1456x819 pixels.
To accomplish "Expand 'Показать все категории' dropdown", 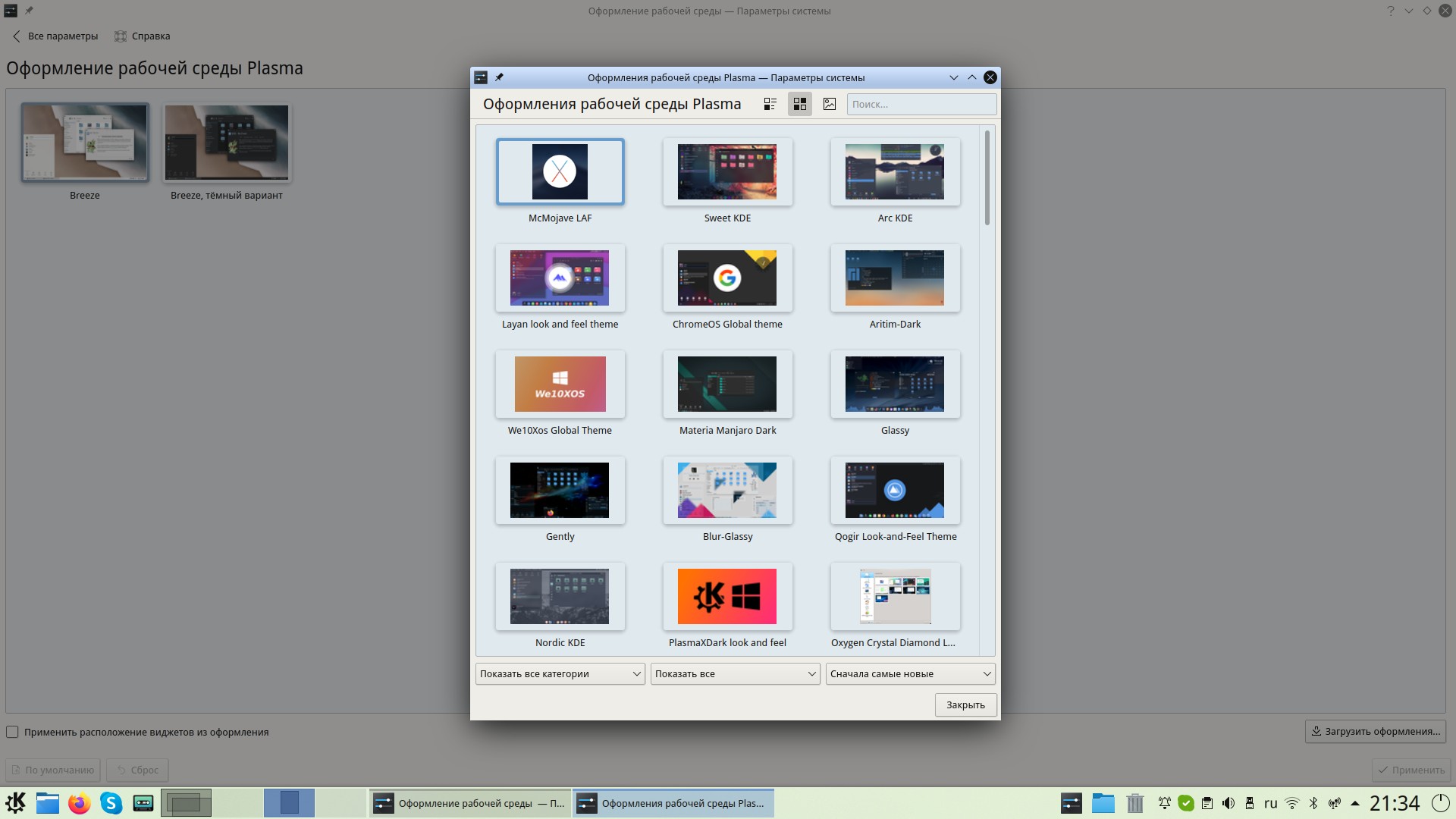I will 560,673.
